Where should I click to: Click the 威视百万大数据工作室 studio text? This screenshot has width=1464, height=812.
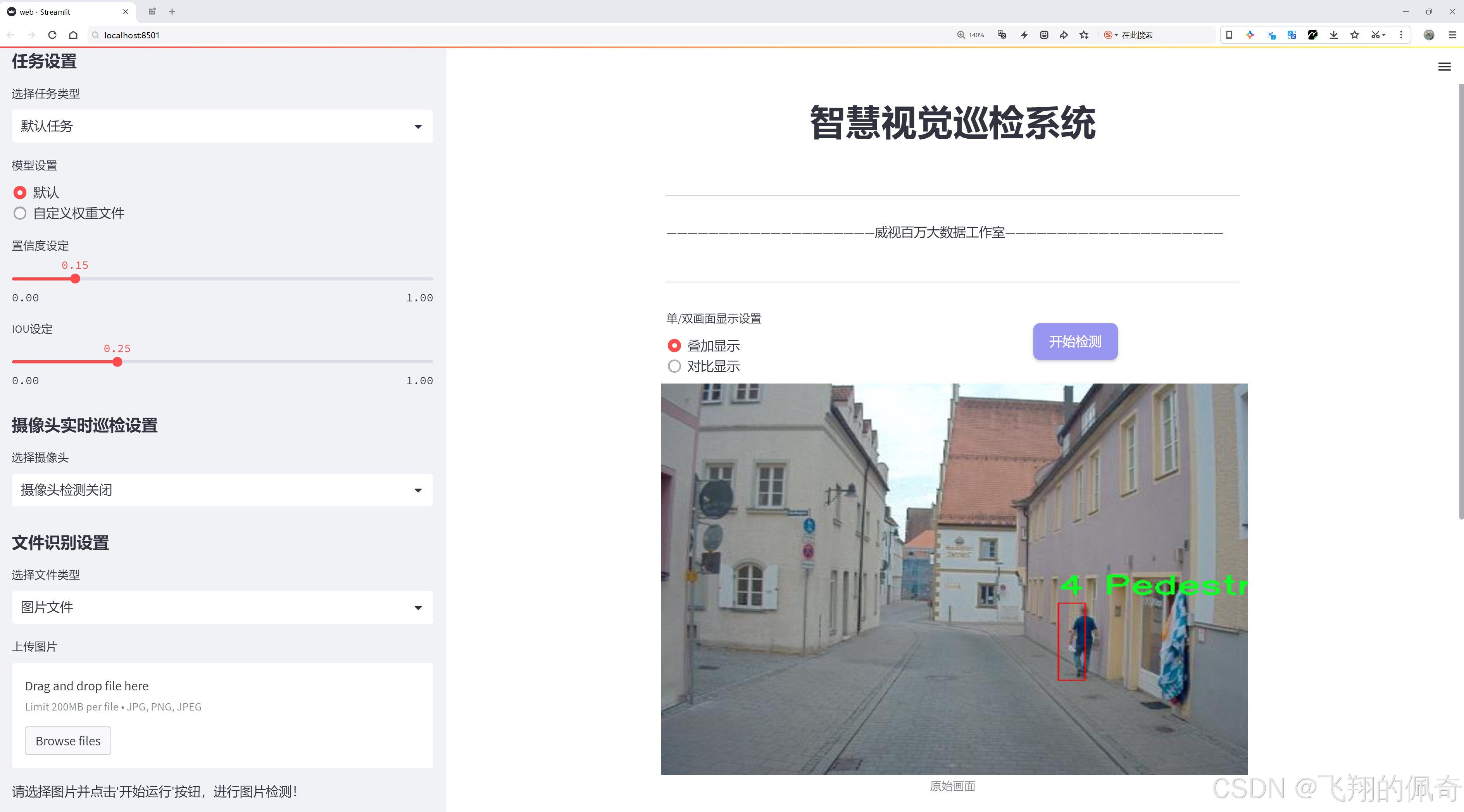tap(940, 232)
